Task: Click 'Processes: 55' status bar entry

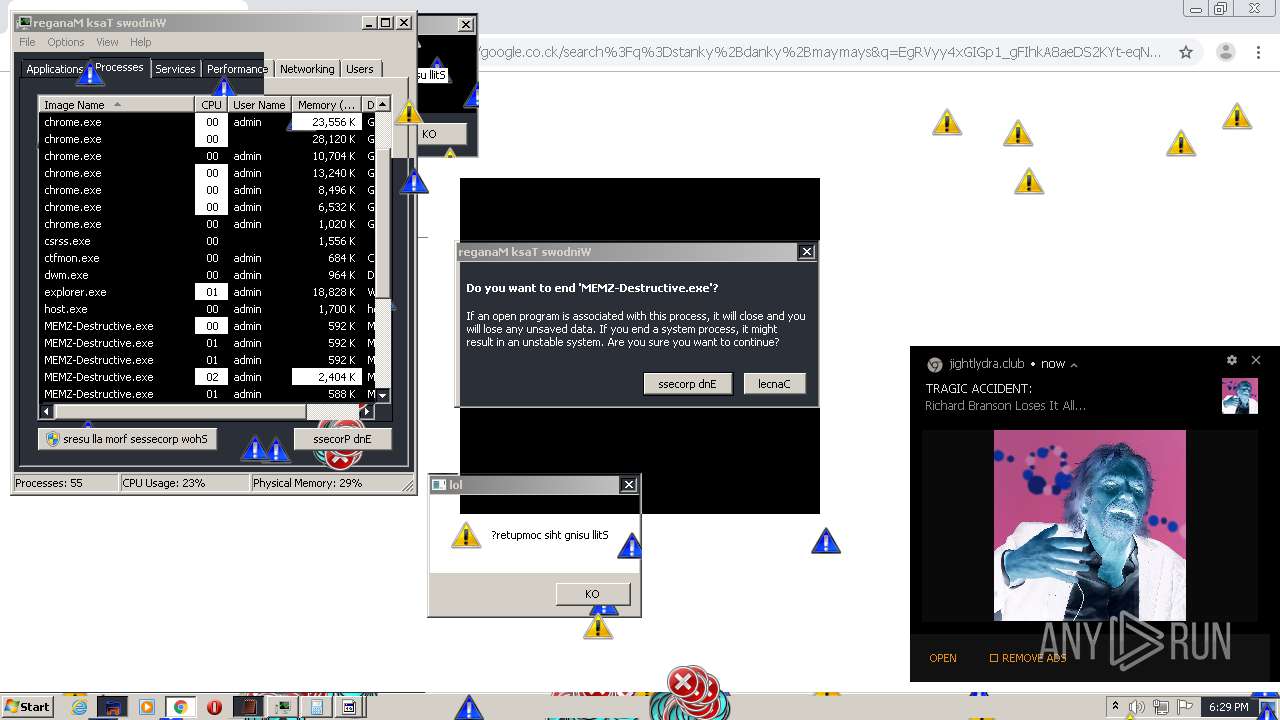Action: (65, 483)
